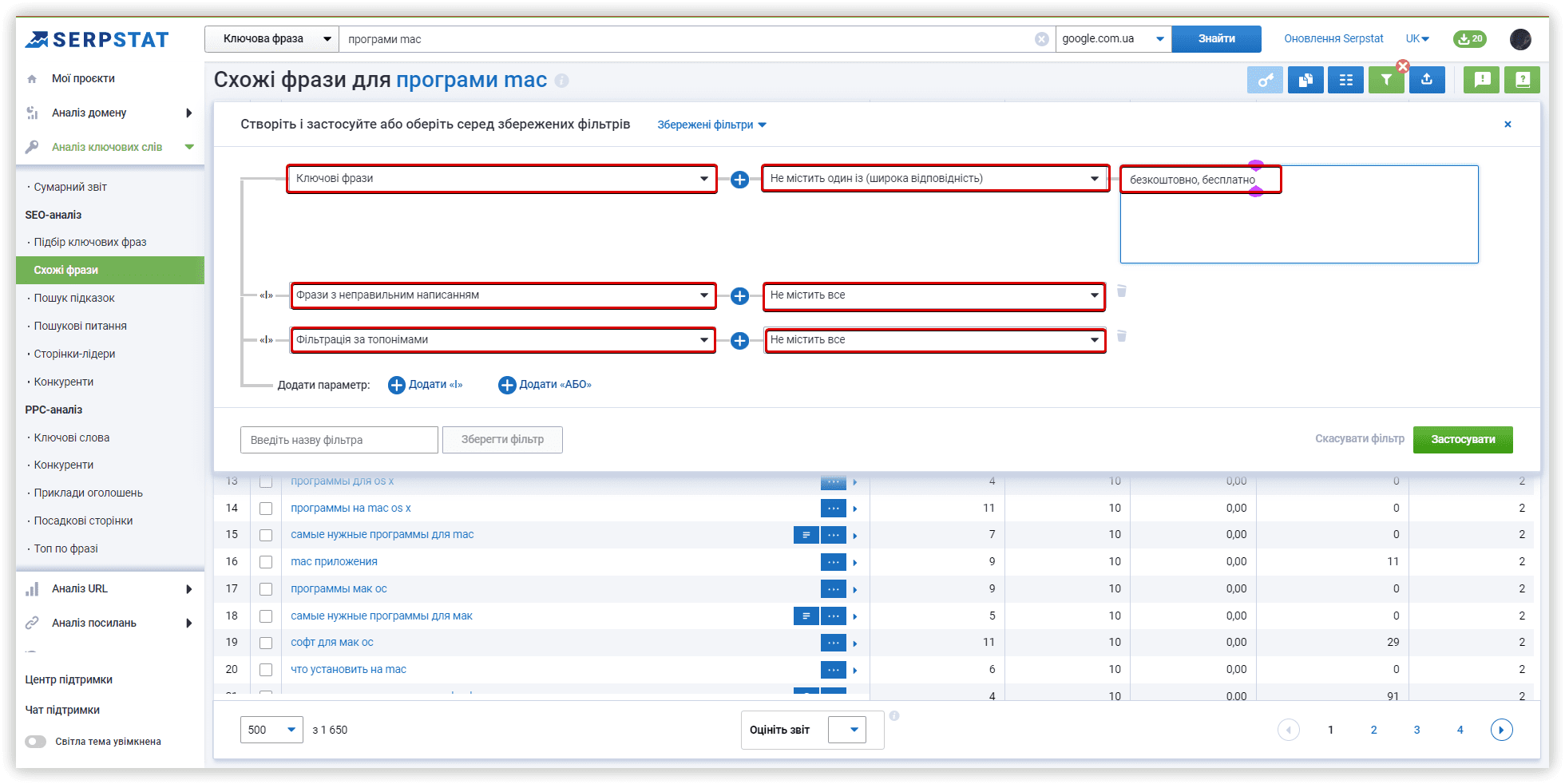Tick the checkbox for row 14
This screenshot has width=1565, height=784.
(x=266, y=509)
